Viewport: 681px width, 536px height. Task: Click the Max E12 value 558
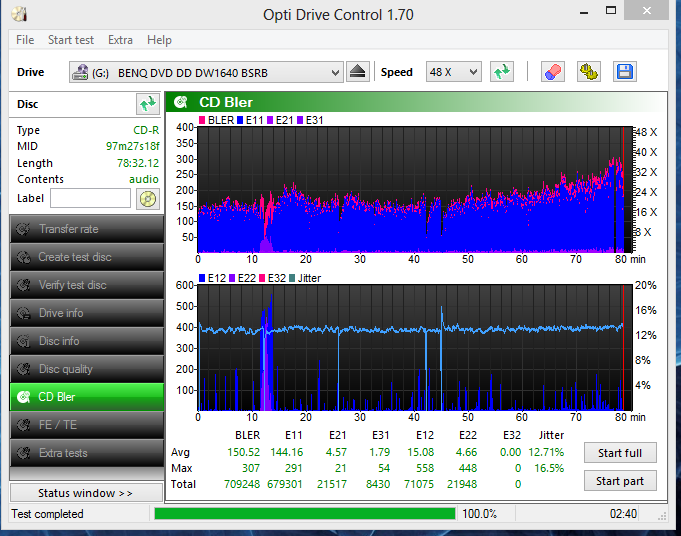click(425, 468)
